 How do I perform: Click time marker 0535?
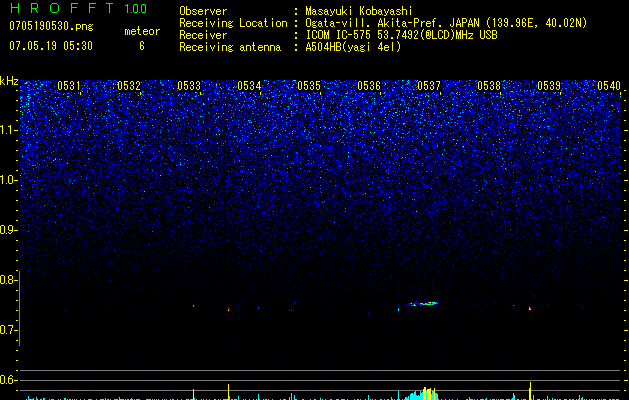pyautogui.click(x=309, y=85)
